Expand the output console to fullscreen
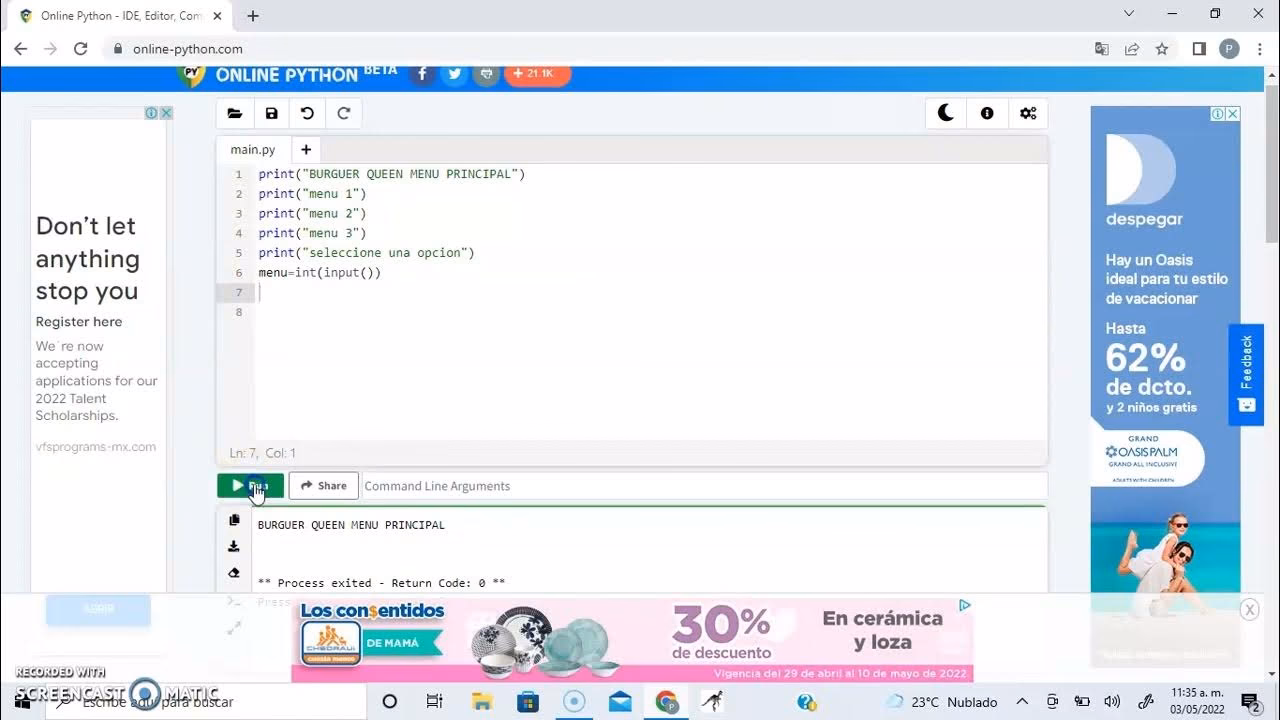The height and width of the screenshot is (720, 1280). coord(234,628)
